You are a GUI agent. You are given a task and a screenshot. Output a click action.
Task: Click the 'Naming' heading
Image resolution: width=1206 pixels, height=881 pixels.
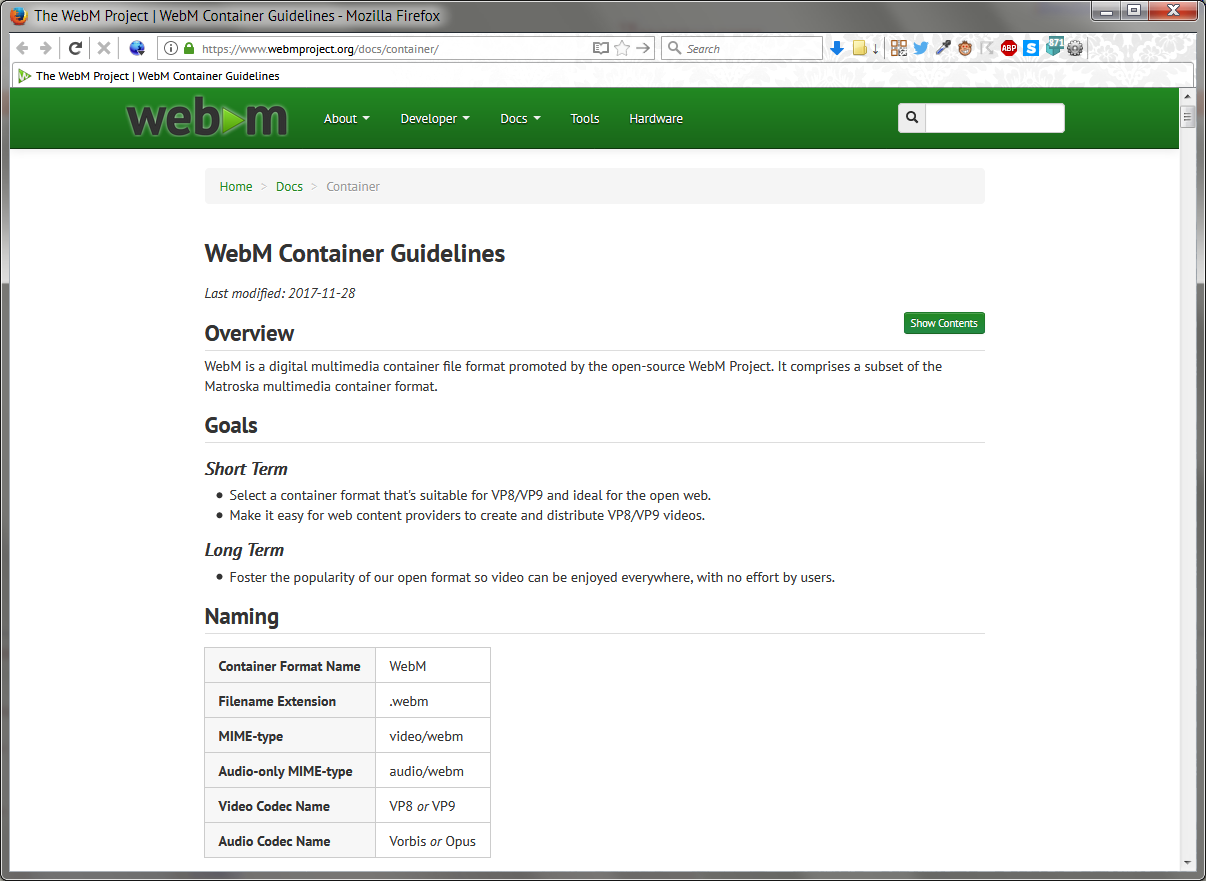[x=242, y=616]
